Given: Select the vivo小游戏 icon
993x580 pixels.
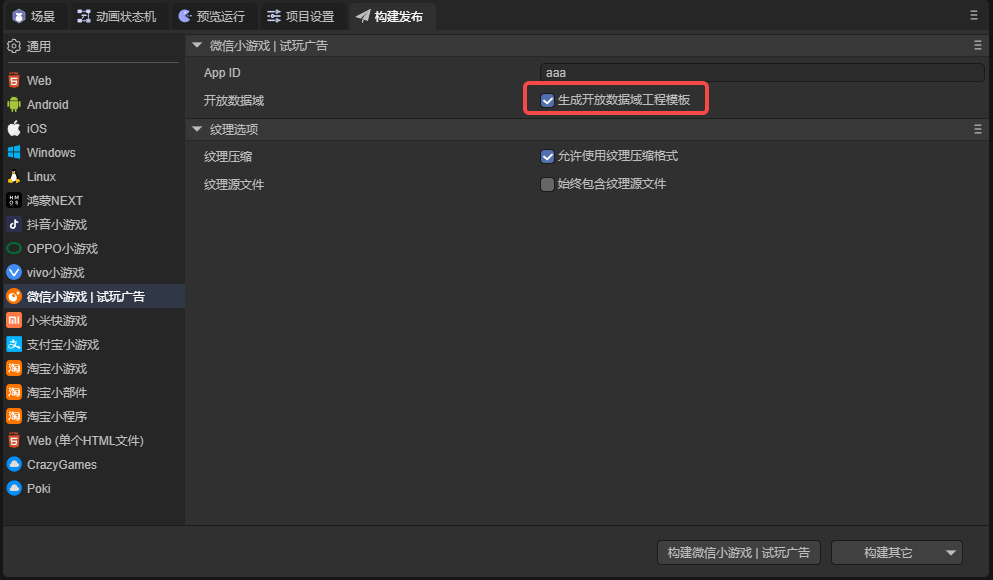Looking at the screenshot, I should 14,273.
